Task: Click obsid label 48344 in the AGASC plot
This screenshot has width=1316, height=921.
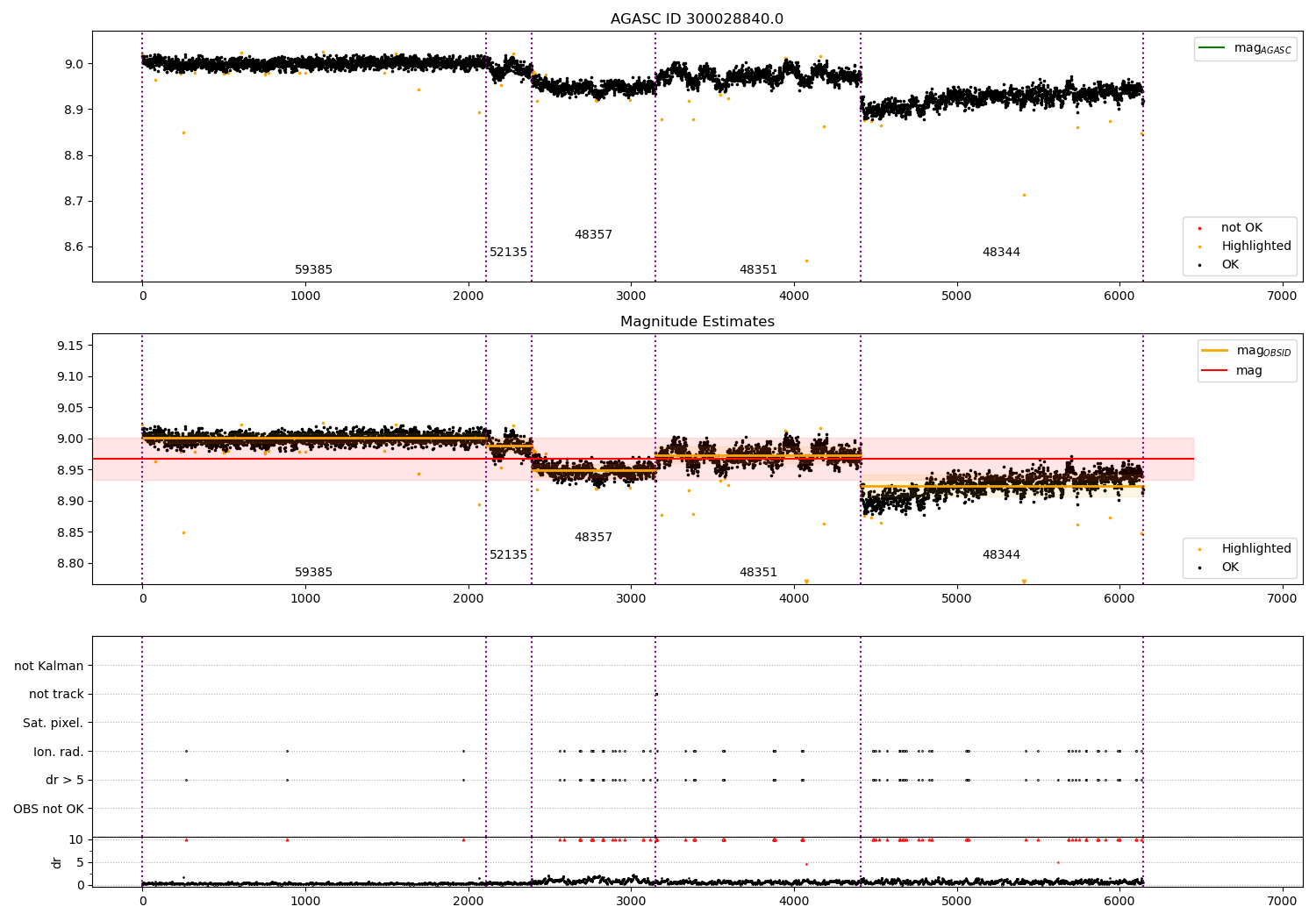Action: pyautogui.click(x=1001, y=253)
